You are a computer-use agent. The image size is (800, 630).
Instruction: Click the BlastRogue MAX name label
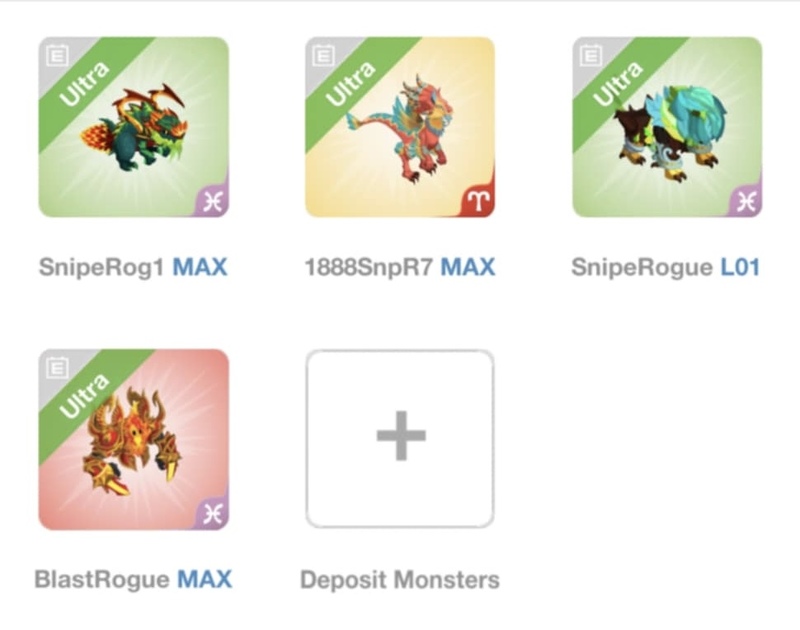pos(133,579)
